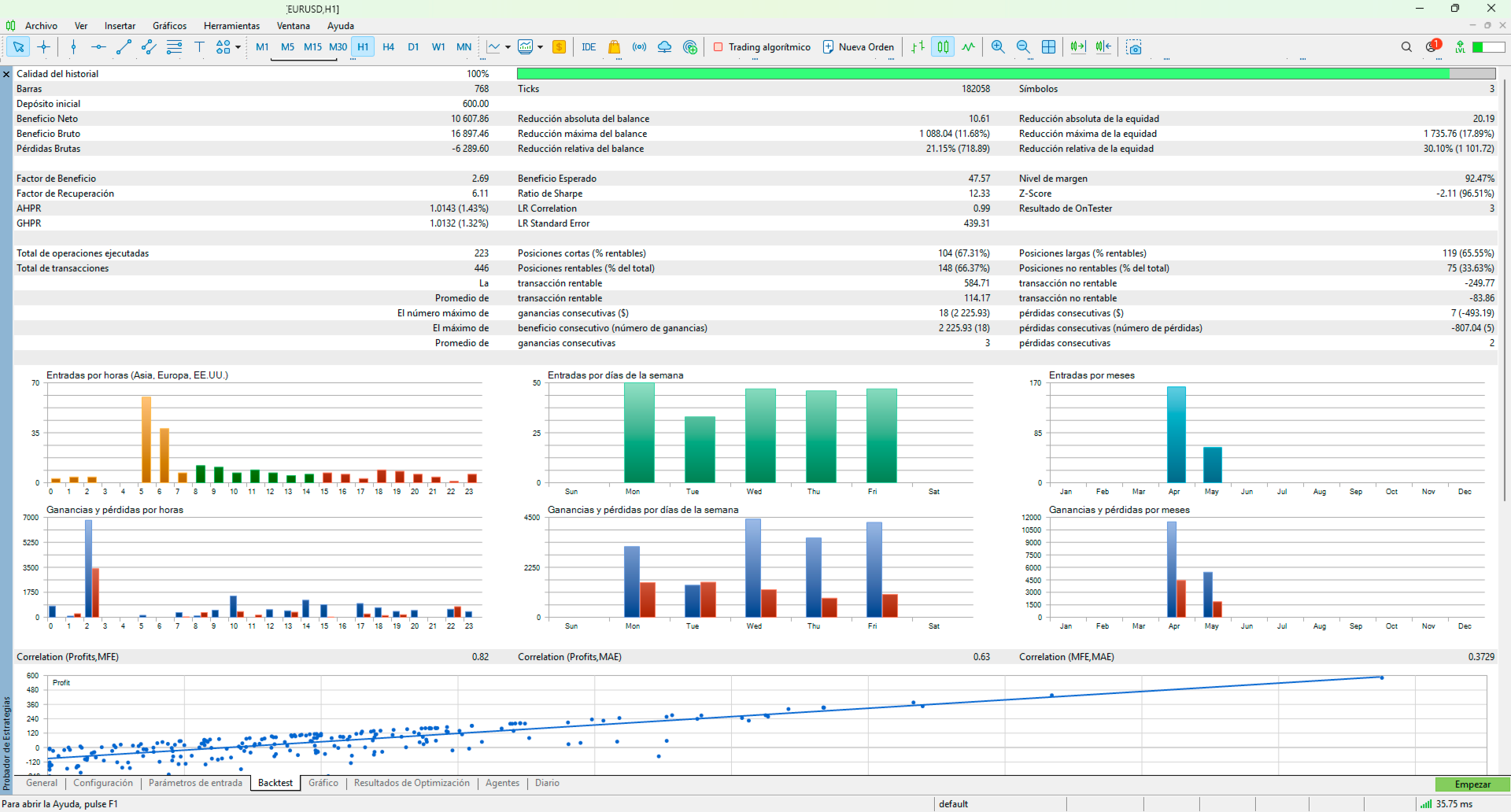The width and height of the screenshot is (1511, 812).
Task: Expand the indicators template dropdown arrow
Action: 541,47
